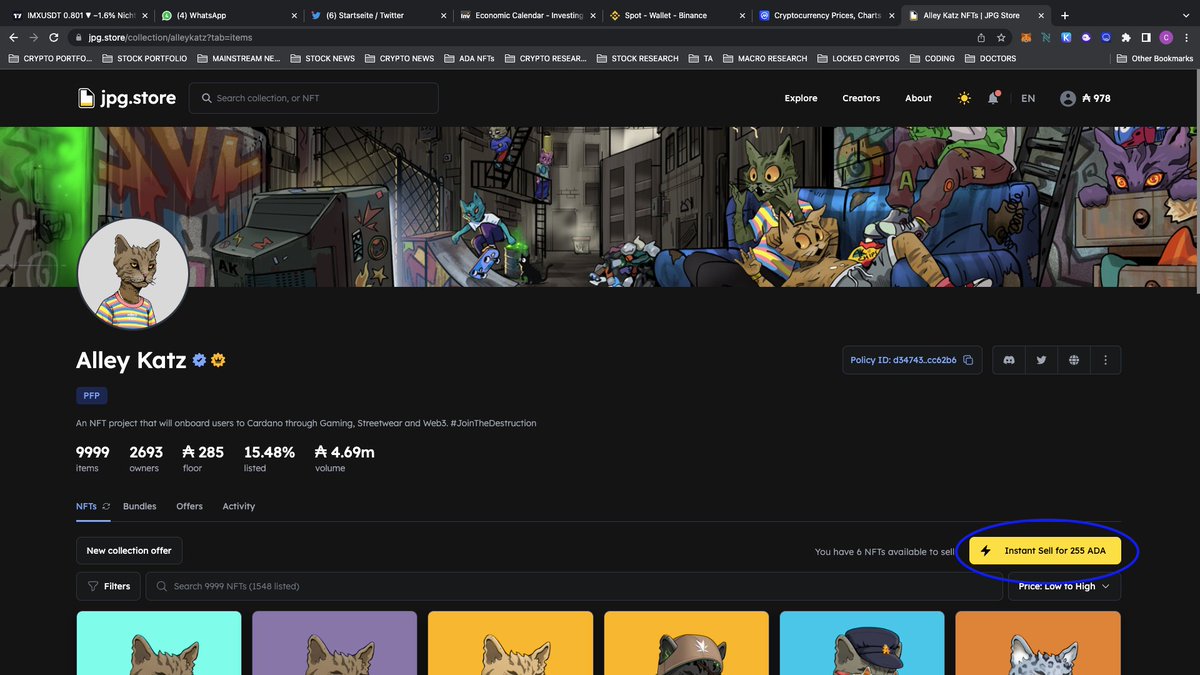Click the PFP tag
This screenshot has width=1200, height=675.
(x=91, y=396)
